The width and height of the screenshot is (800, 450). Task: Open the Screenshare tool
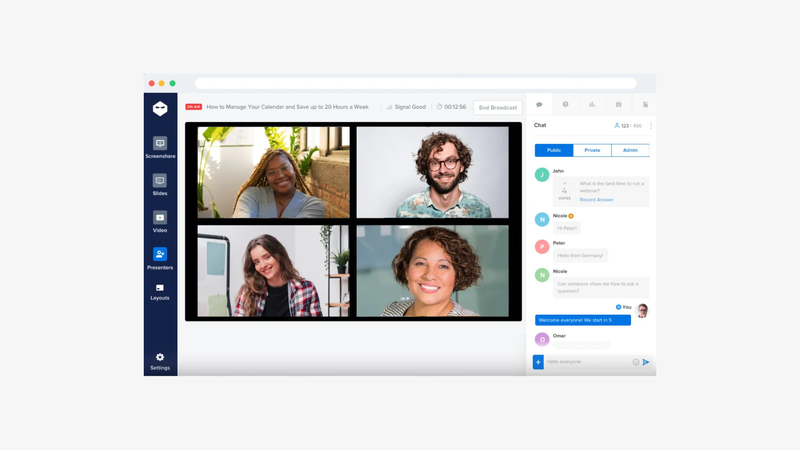pyautogui.click(x=160, y=147)
